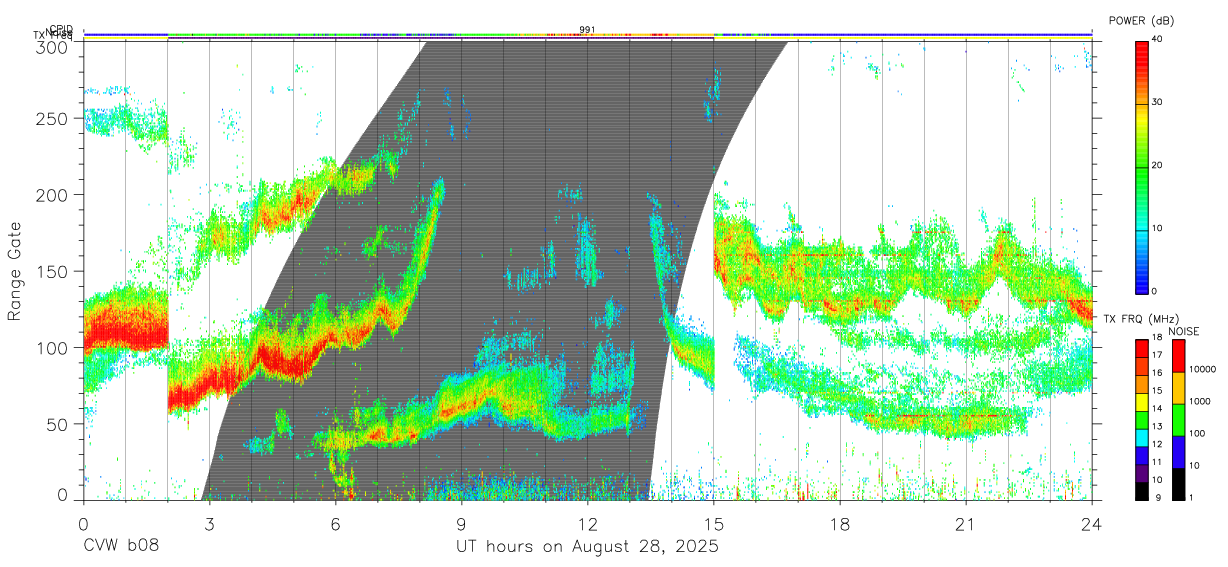Click the 200 tick on Range Gate axis
The width and height of the screenshot is (1228, 567).
53,194
